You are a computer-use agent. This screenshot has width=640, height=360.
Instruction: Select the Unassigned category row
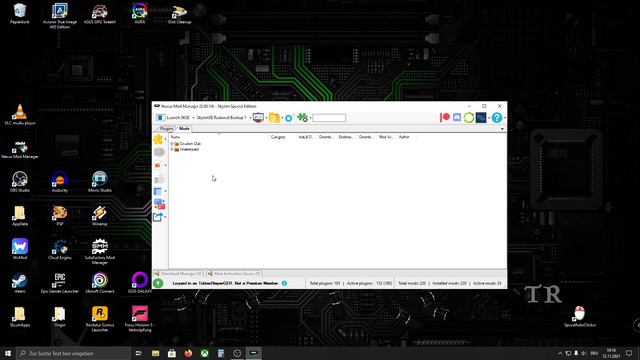pyautogui.click(x=189, y=149)
